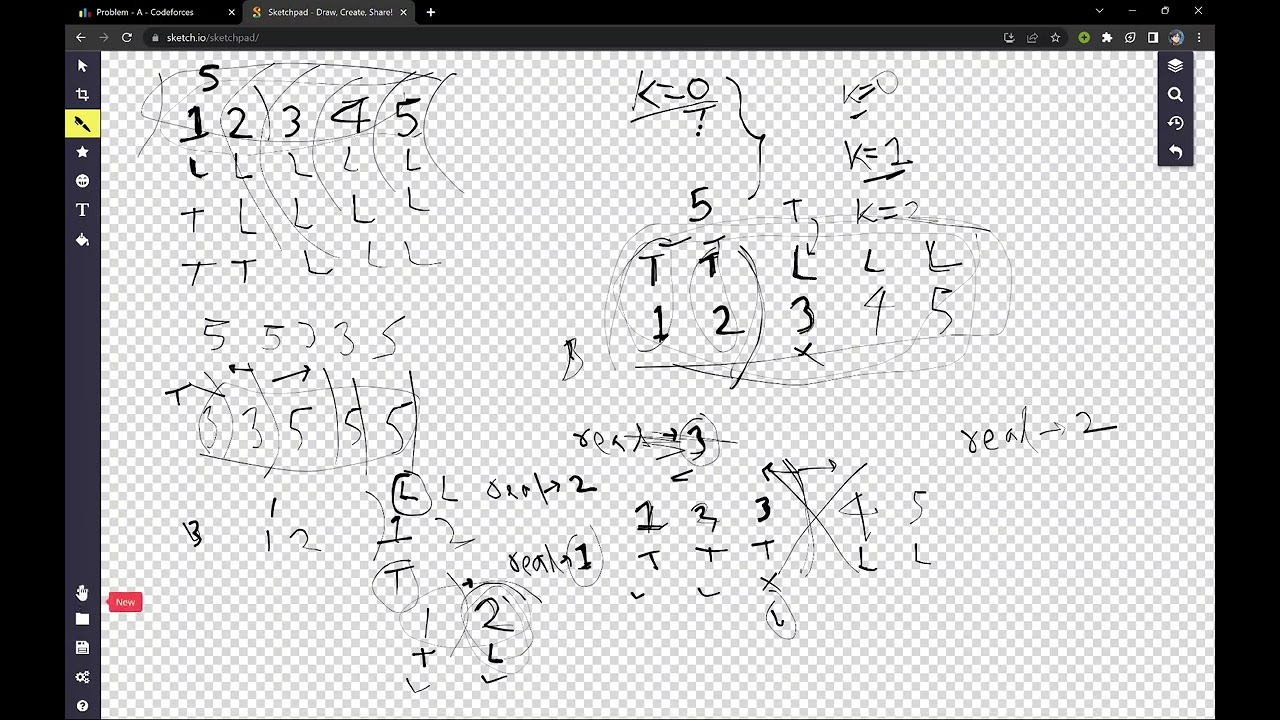Close the Codeforces tab

tap(232, 12)
